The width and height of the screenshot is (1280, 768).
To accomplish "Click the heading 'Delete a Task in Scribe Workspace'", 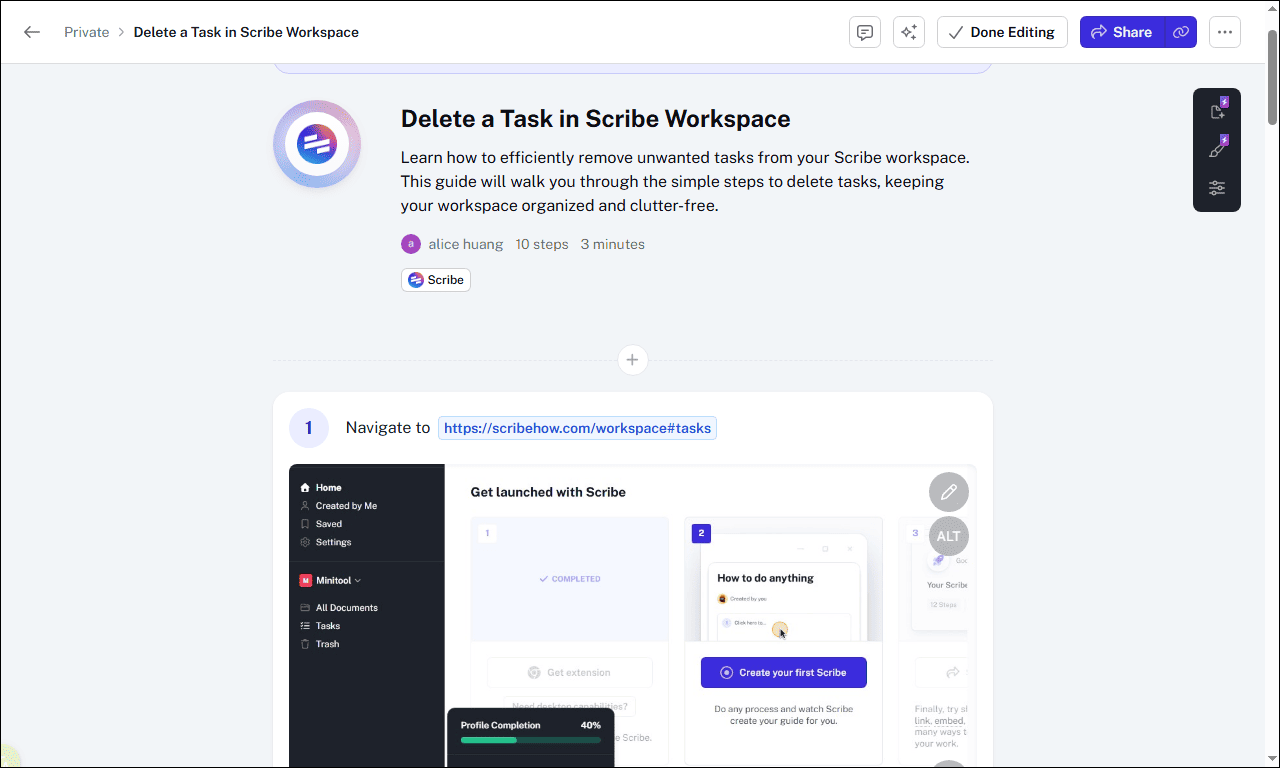I will click(x=596, y=119).
